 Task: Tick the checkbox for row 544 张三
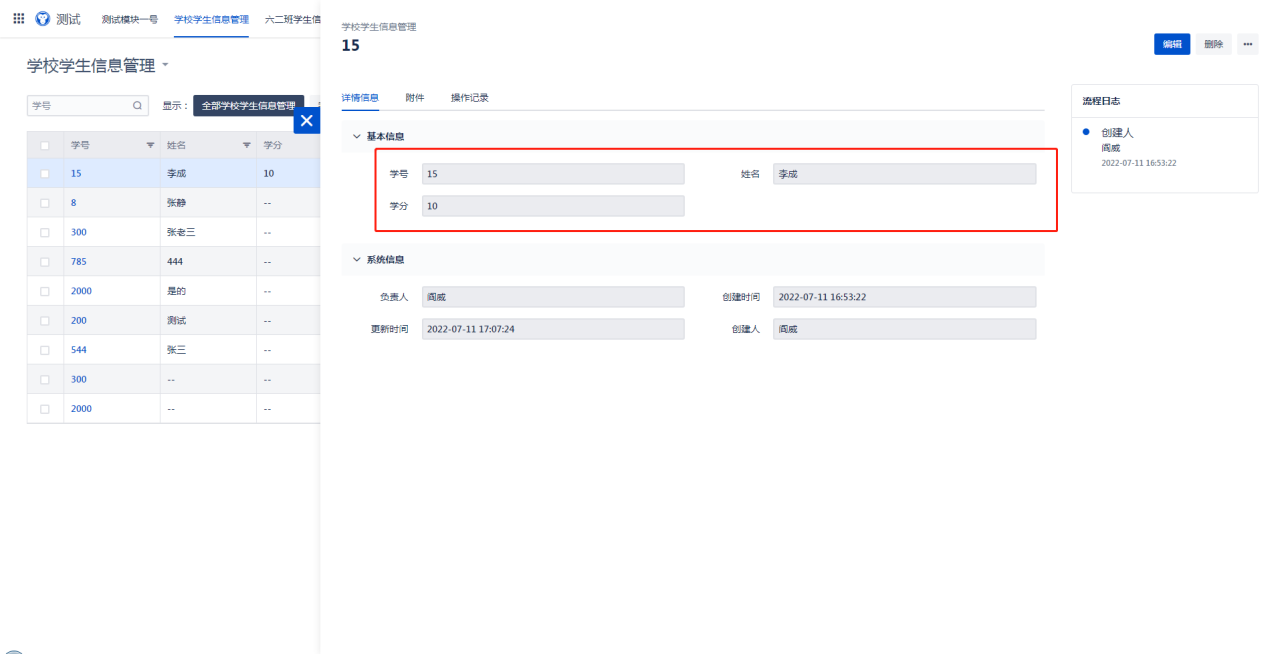tap(45, 350)
